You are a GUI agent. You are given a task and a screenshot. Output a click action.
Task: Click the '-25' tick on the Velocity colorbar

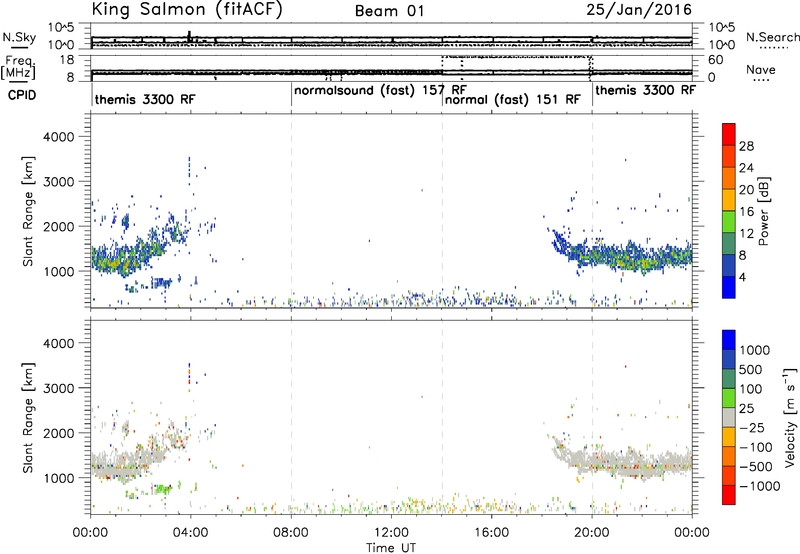coord(752,428)
